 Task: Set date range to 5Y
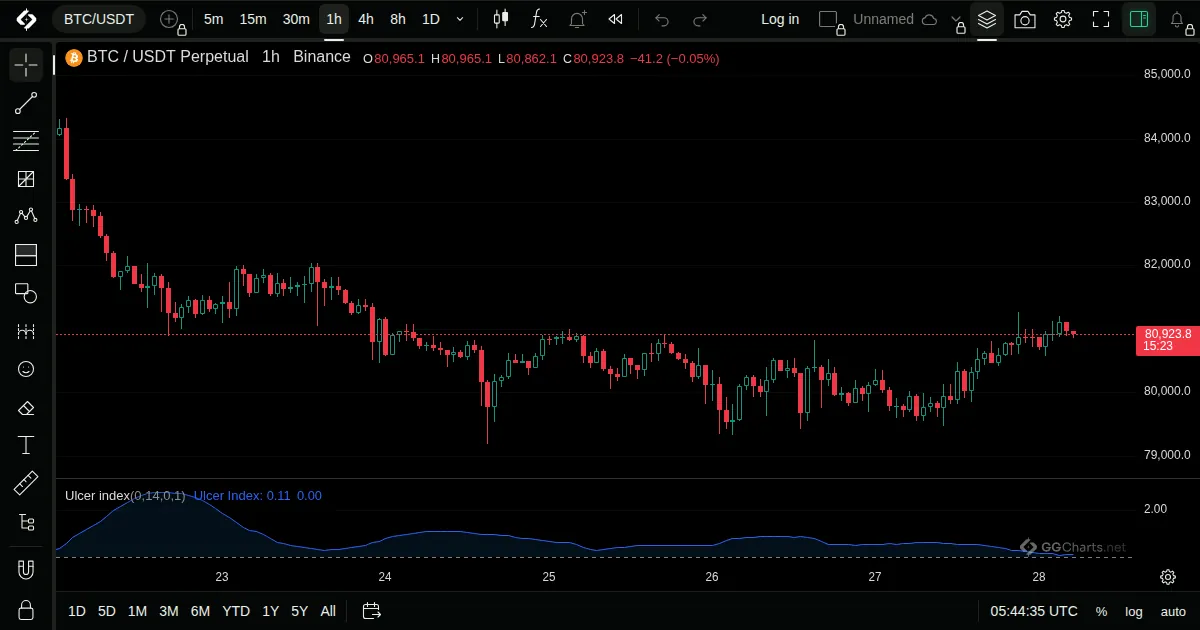(x=299, y=611)
